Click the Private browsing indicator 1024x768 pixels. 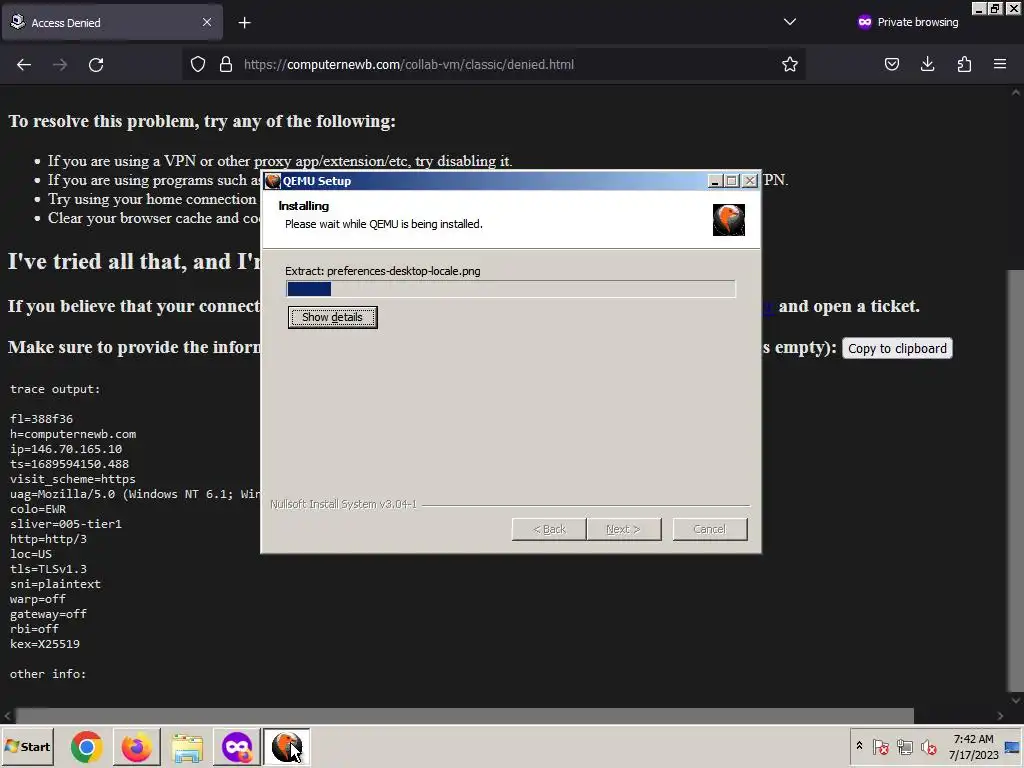[x=908, y=22]
